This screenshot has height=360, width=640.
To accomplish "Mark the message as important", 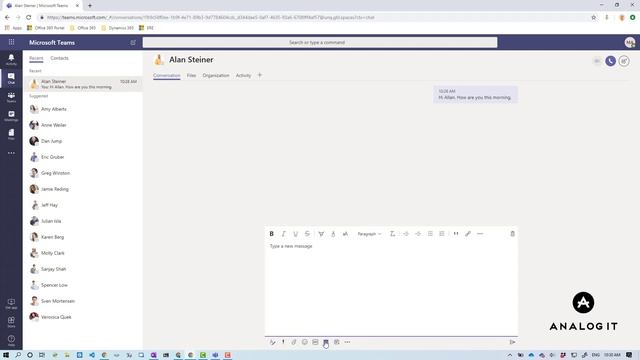I will 283,342.
